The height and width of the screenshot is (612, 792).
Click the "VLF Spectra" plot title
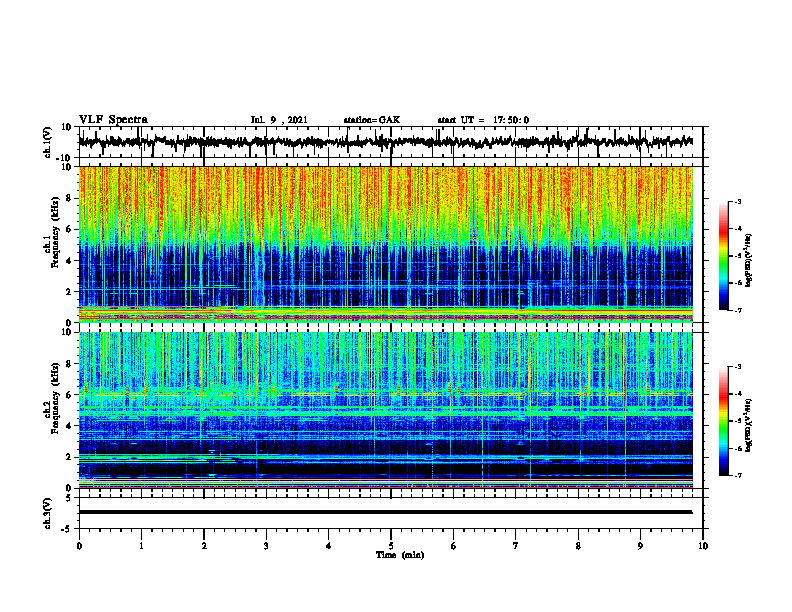tap(113, 120)
